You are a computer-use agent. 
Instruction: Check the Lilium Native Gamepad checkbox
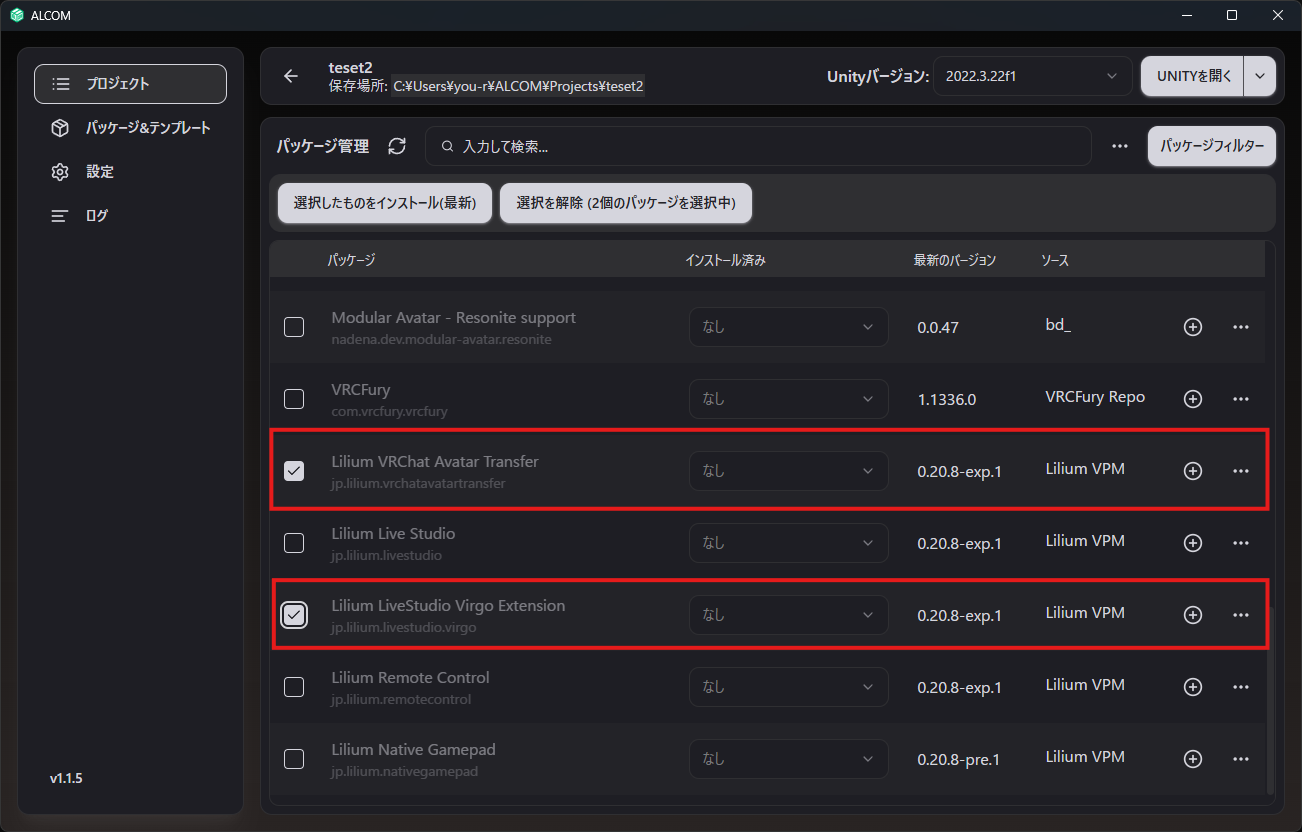[294, 759]
